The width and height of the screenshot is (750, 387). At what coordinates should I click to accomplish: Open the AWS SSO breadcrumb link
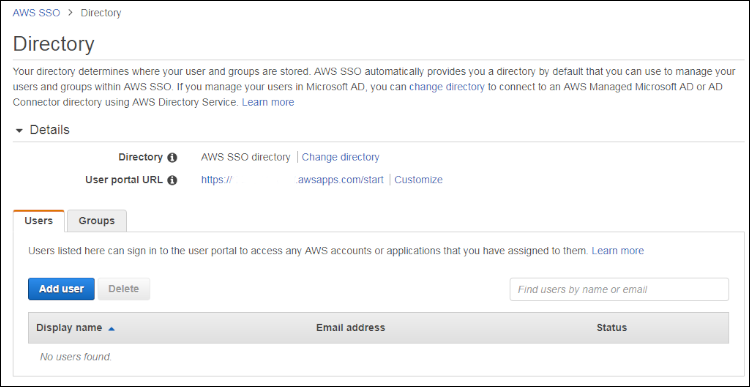[x=36, y=13]
